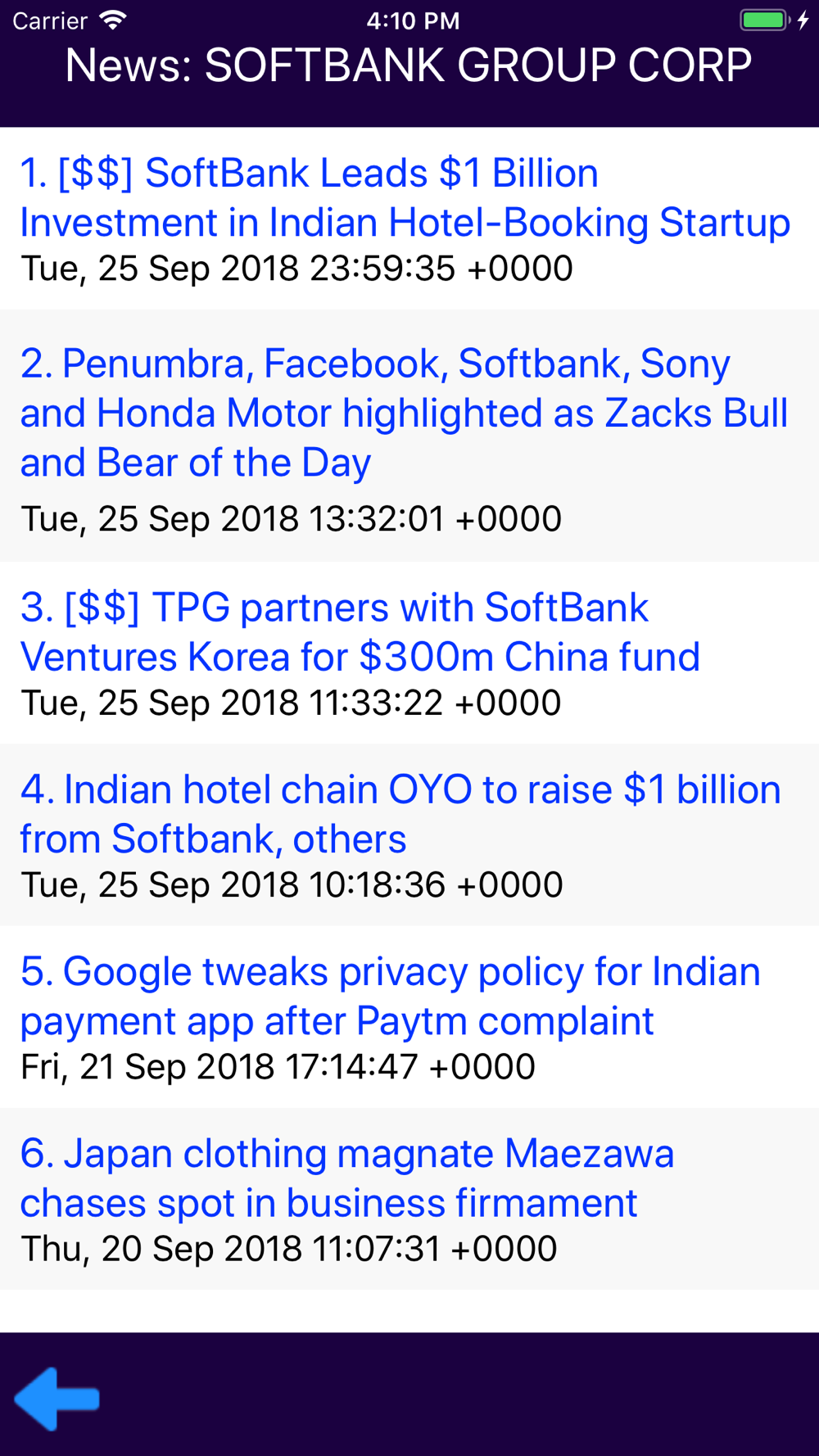Tap the charging bolt icon beside battery
819x1456 pixels.
point(803,20)
